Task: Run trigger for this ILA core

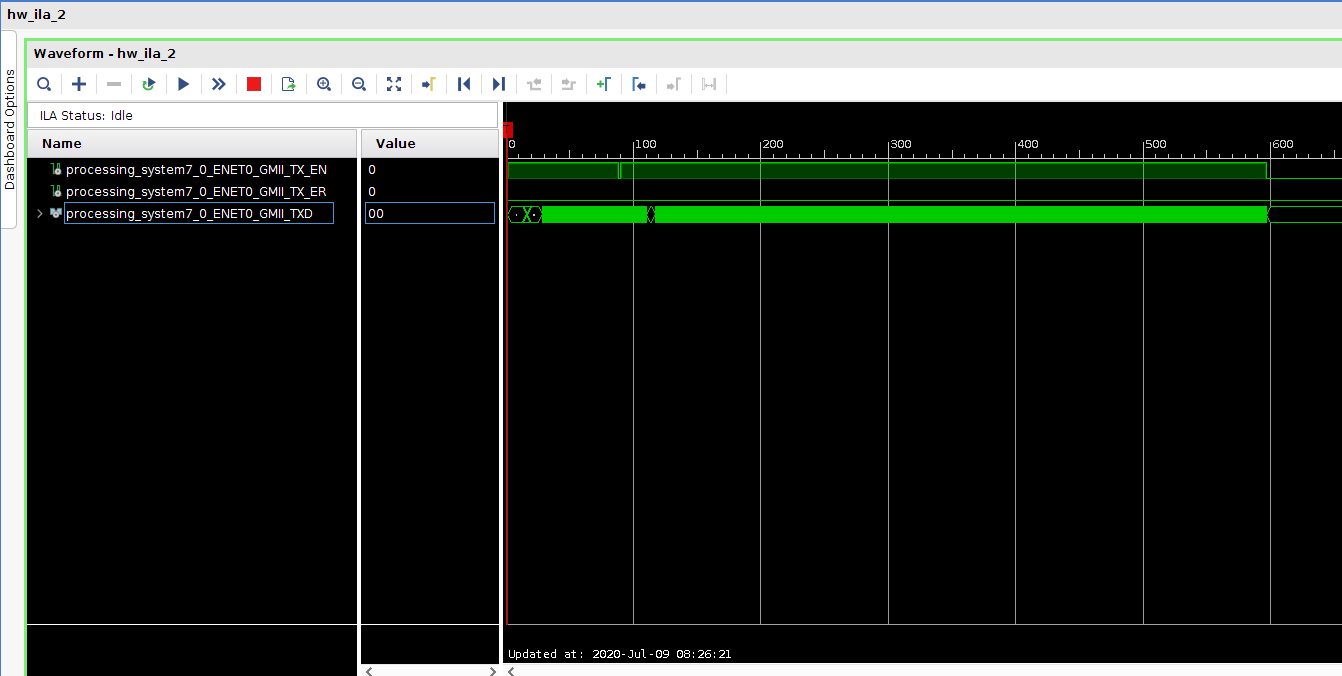Action: 183,84
